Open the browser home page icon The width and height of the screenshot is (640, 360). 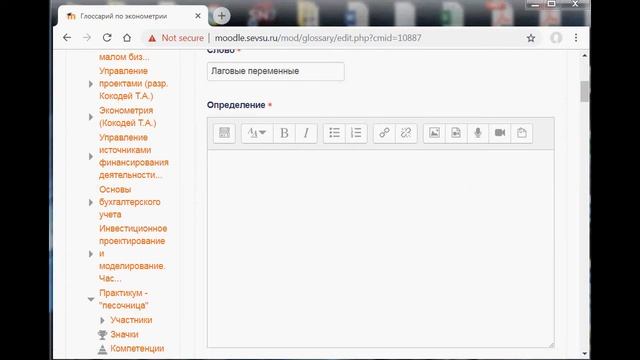[127, 38]
